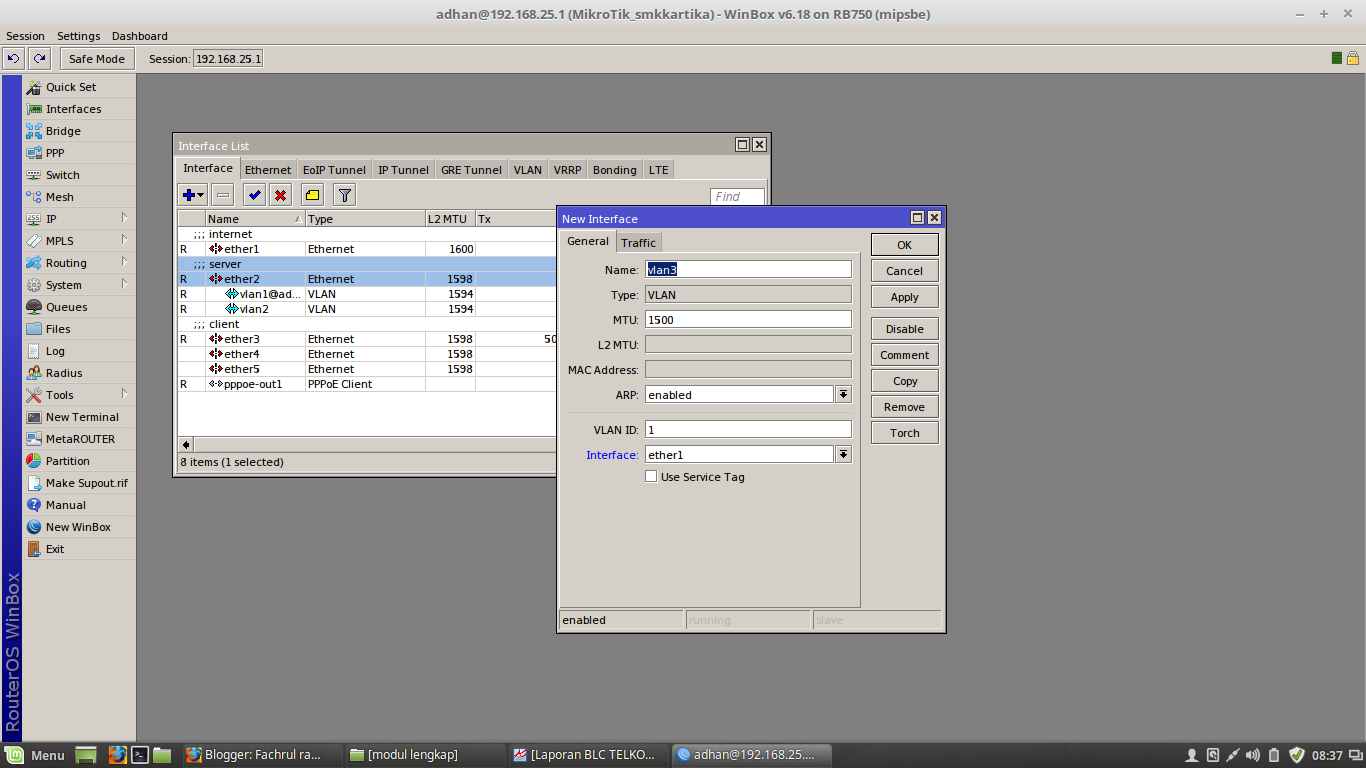The image size is (1366, 768).
Task: Toggle the Use Service Tag checkbox
Action: [651, 477]
